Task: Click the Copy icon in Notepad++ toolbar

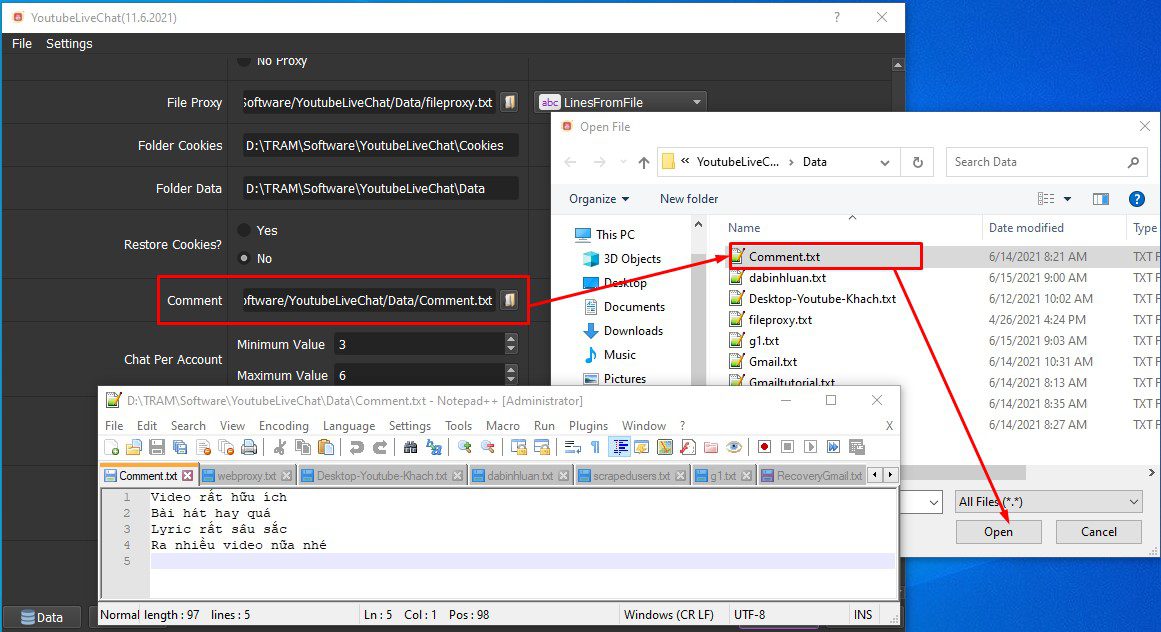Action: [303, 447]
